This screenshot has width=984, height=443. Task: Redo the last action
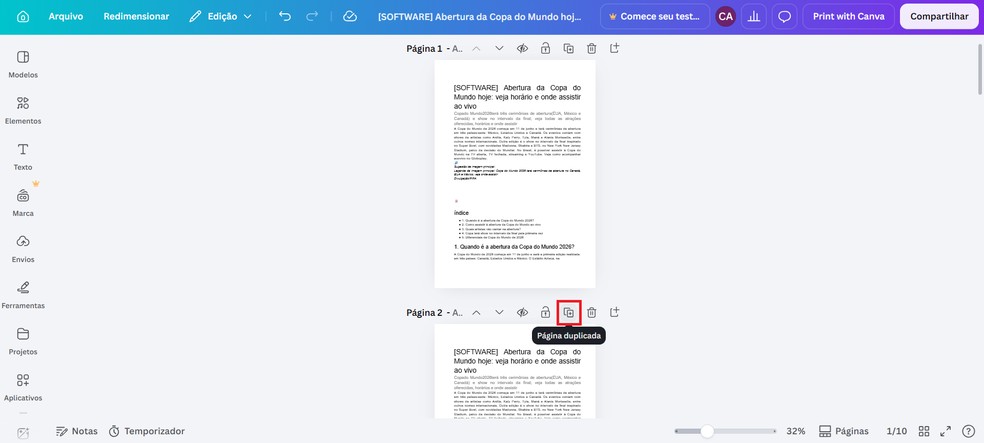(312, 17)
